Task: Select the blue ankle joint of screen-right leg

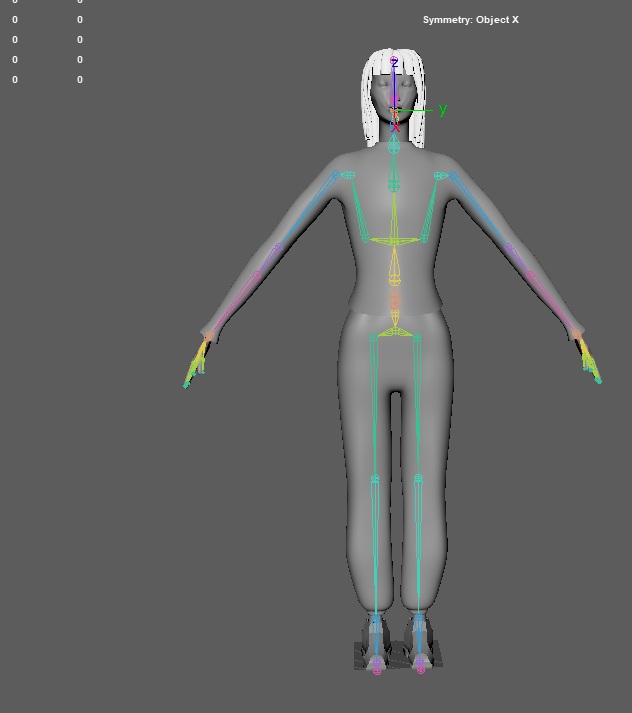Action: coord(419,618)
